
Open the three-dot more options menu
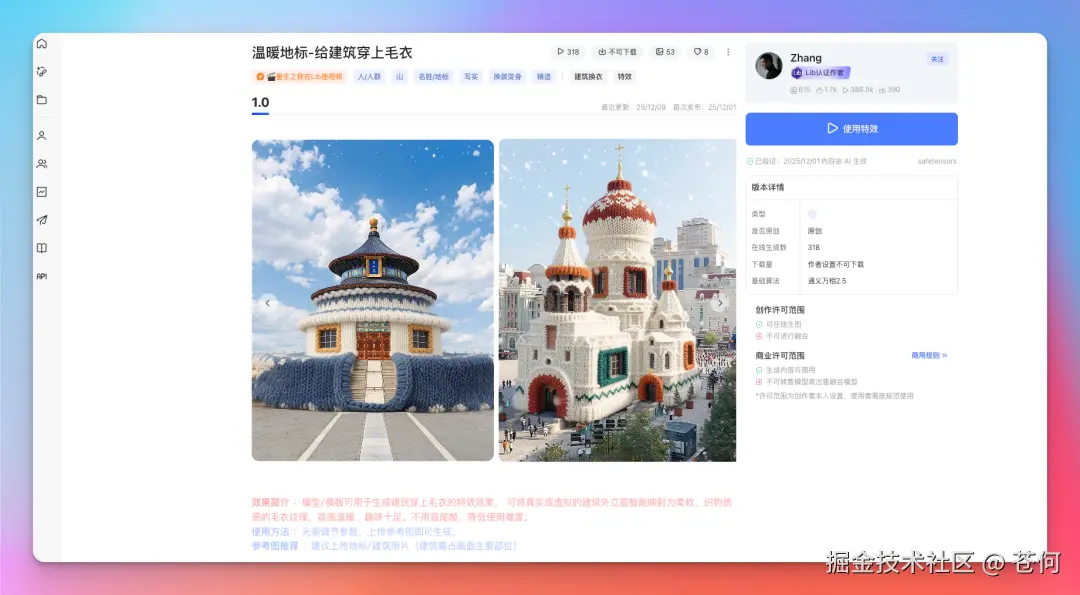(x=729, y=52)
